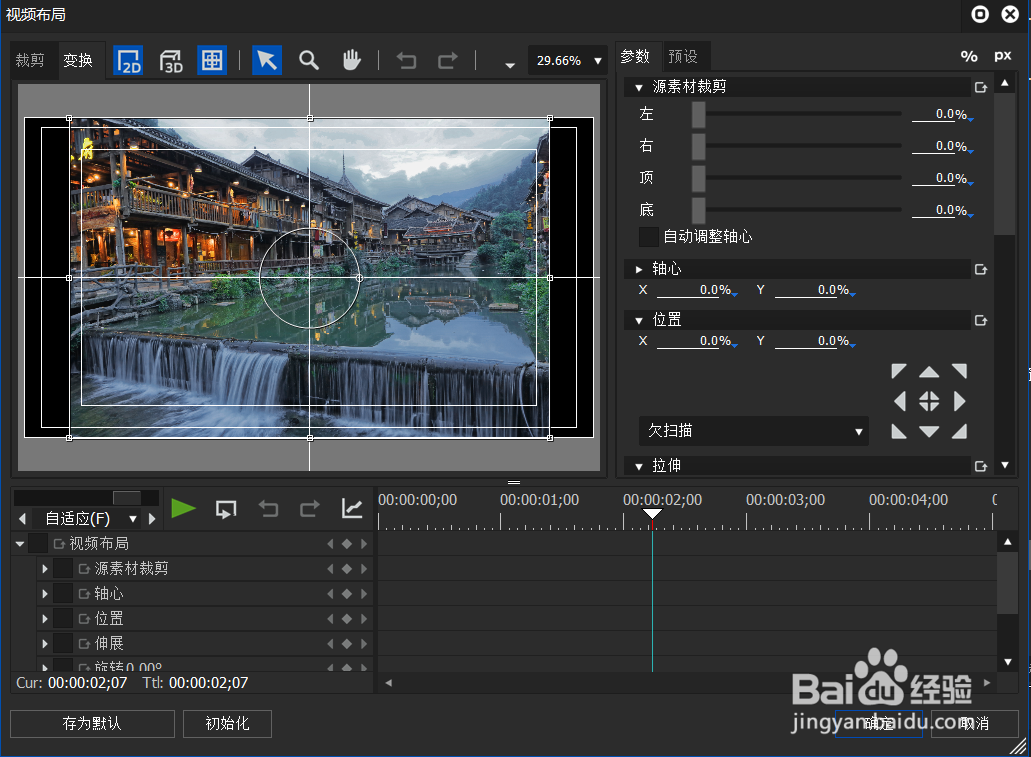Align position to bottom-right corner arrow

(x=959, y=431)
